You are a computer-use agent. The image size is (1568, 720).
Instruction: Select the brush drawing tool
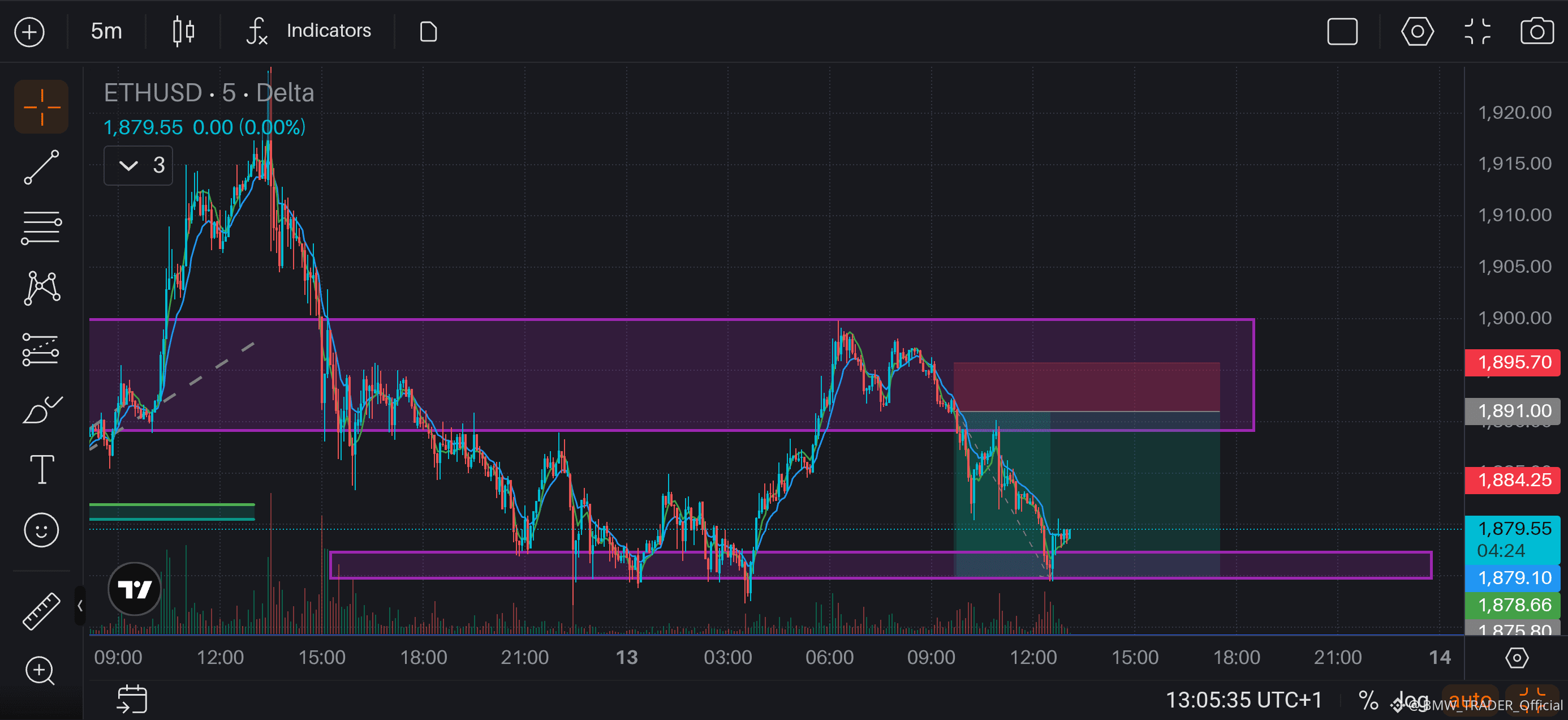(x=42, y=409)
